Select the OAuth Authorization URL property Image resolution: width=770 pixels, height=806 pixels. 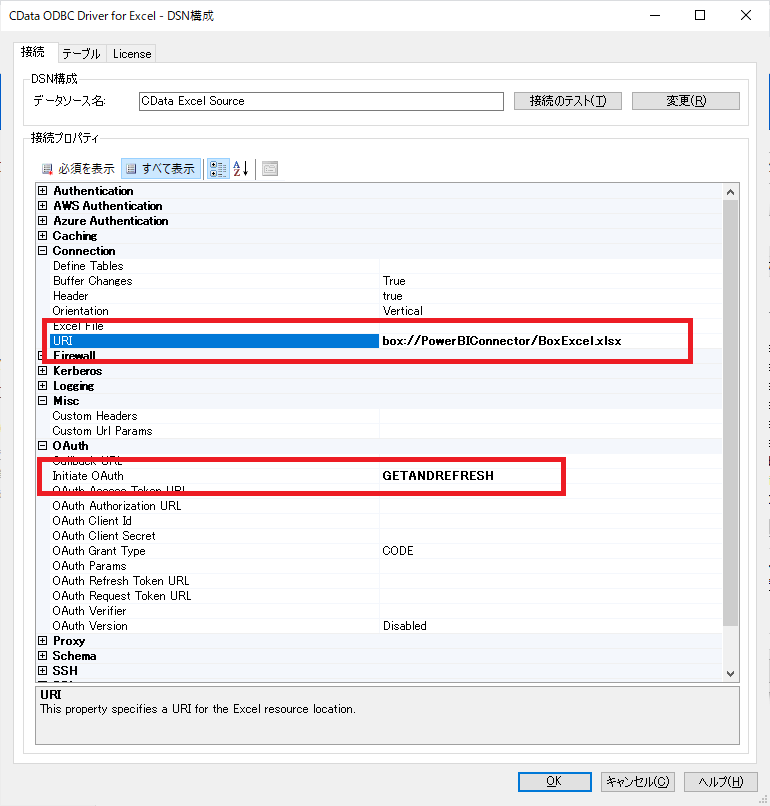click(x=214, y=506)
